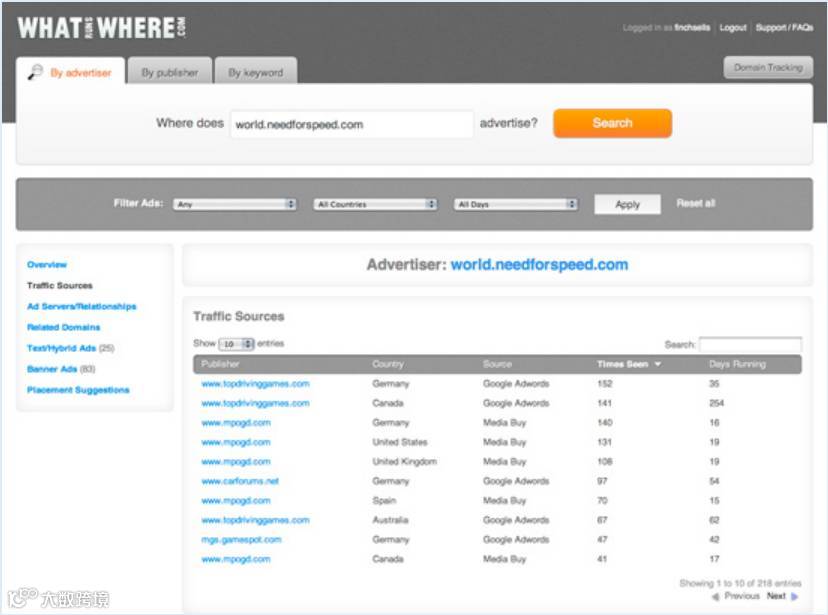Image resolution: width=828 pixels, height=615 pixels.
Task: Change Show entries count dropdown
Action: 237,344
